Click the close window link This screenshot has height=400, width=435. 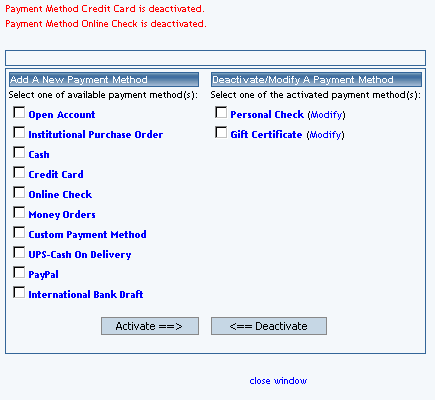tap(278, 381)
